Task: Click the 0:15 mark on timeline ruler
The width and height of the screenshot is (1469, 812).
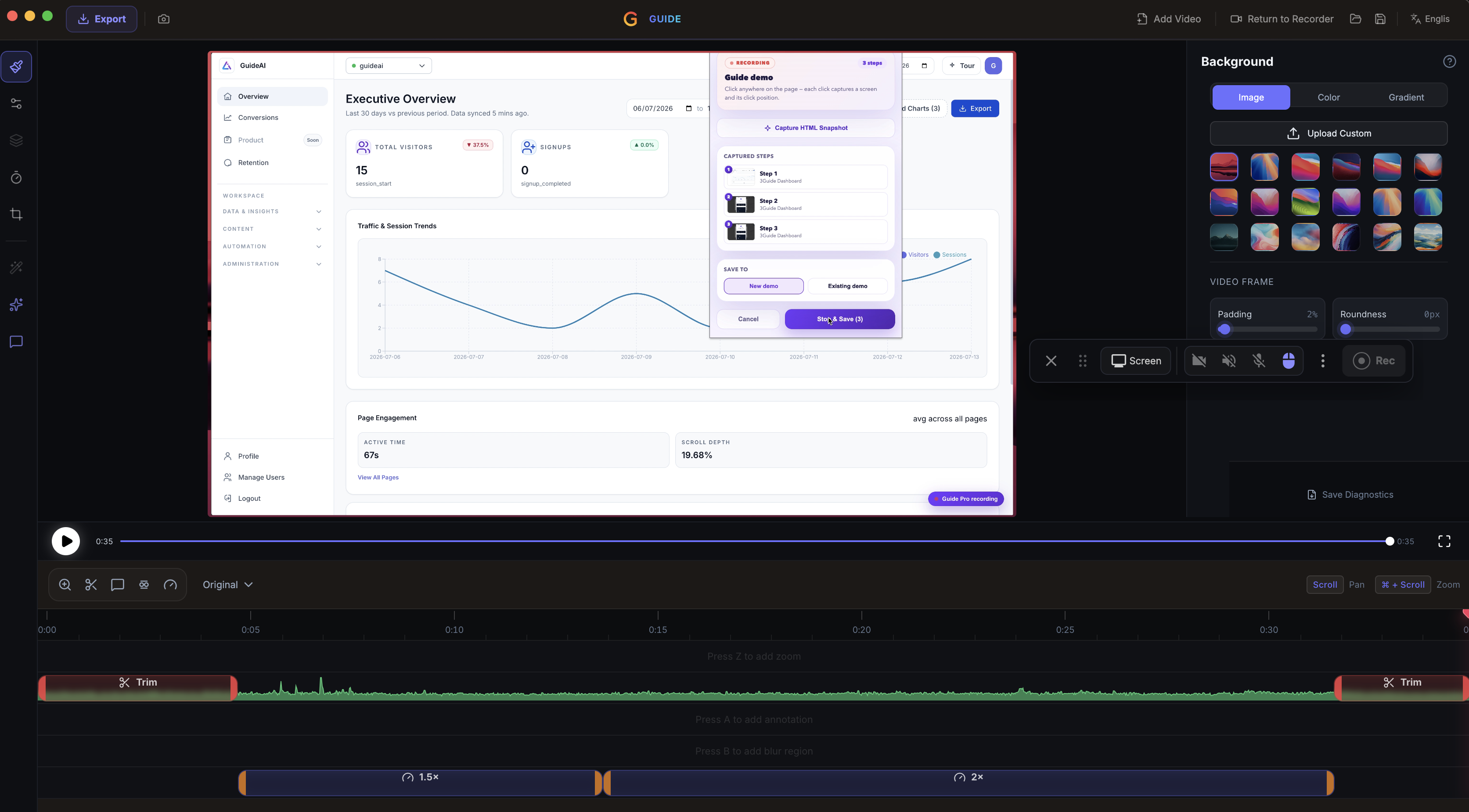Action: [658, 629]
